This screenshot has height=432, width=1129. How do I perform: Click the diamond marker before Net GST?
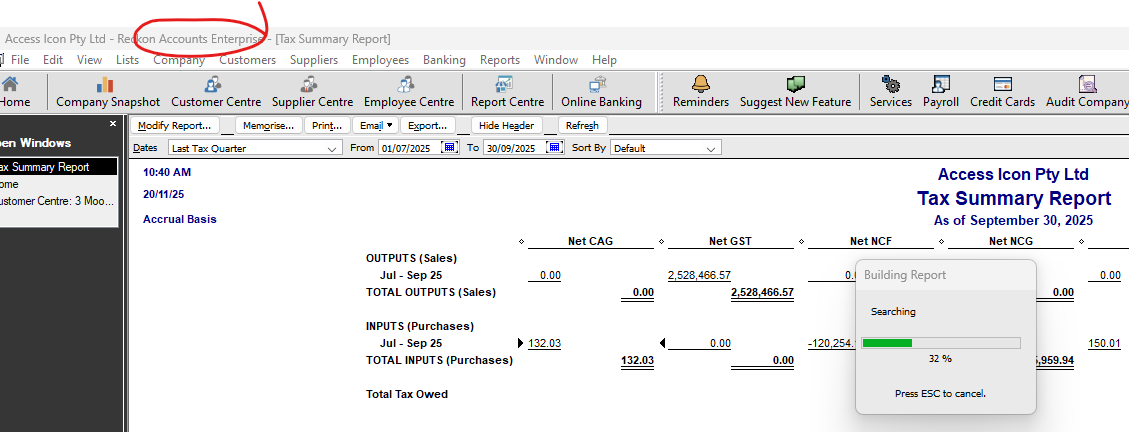point(661,242)
